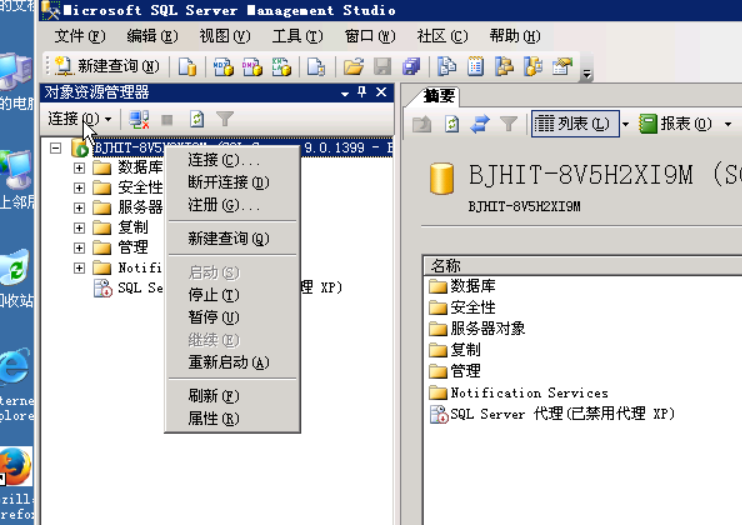This screenshot has height=525, width=742.
Task: Choose 新建查询(Q) from the context menu
Action: 232,239
